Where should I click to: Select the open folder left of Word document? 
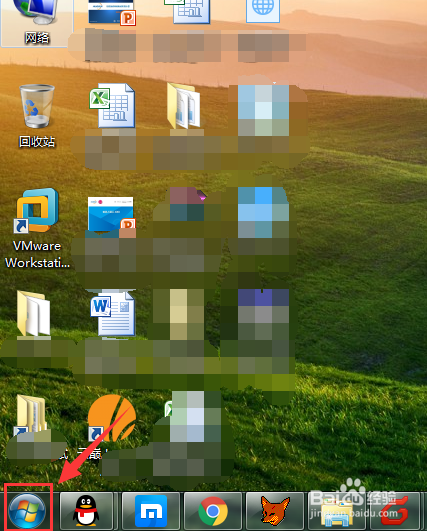34,313
